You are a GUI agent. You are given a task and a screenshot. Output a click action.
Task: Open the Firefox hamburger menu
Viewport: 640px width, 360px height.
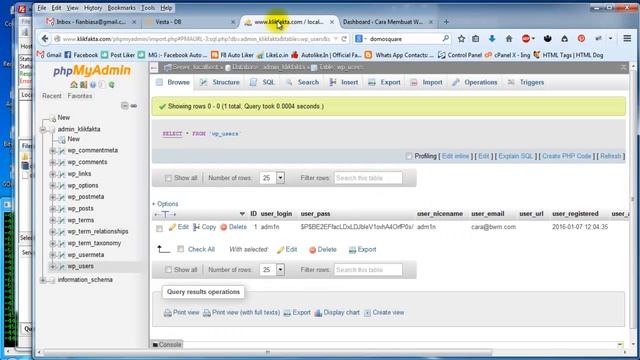[x=627, y=38]
